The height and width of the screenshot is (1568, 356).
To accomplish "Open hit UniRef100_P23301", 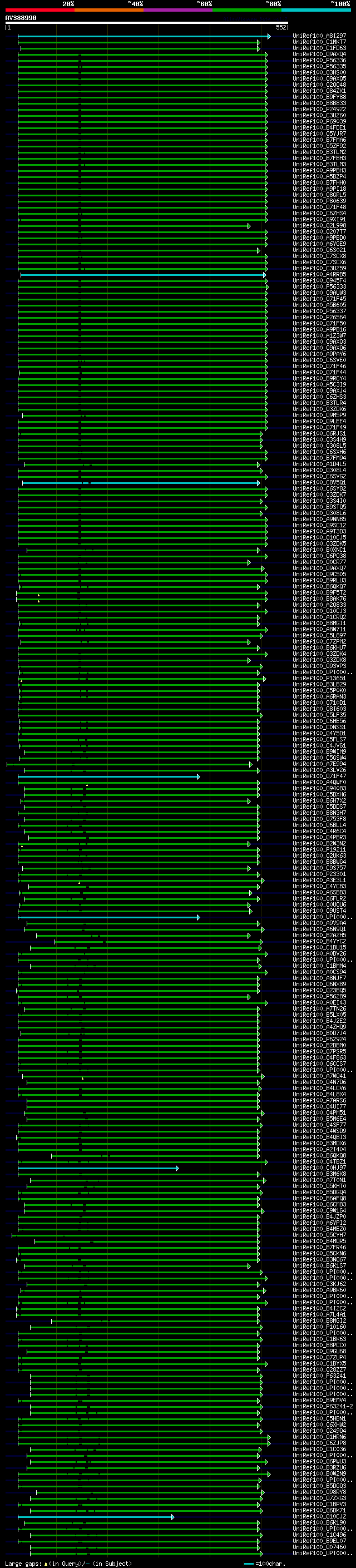I will 319,873.
